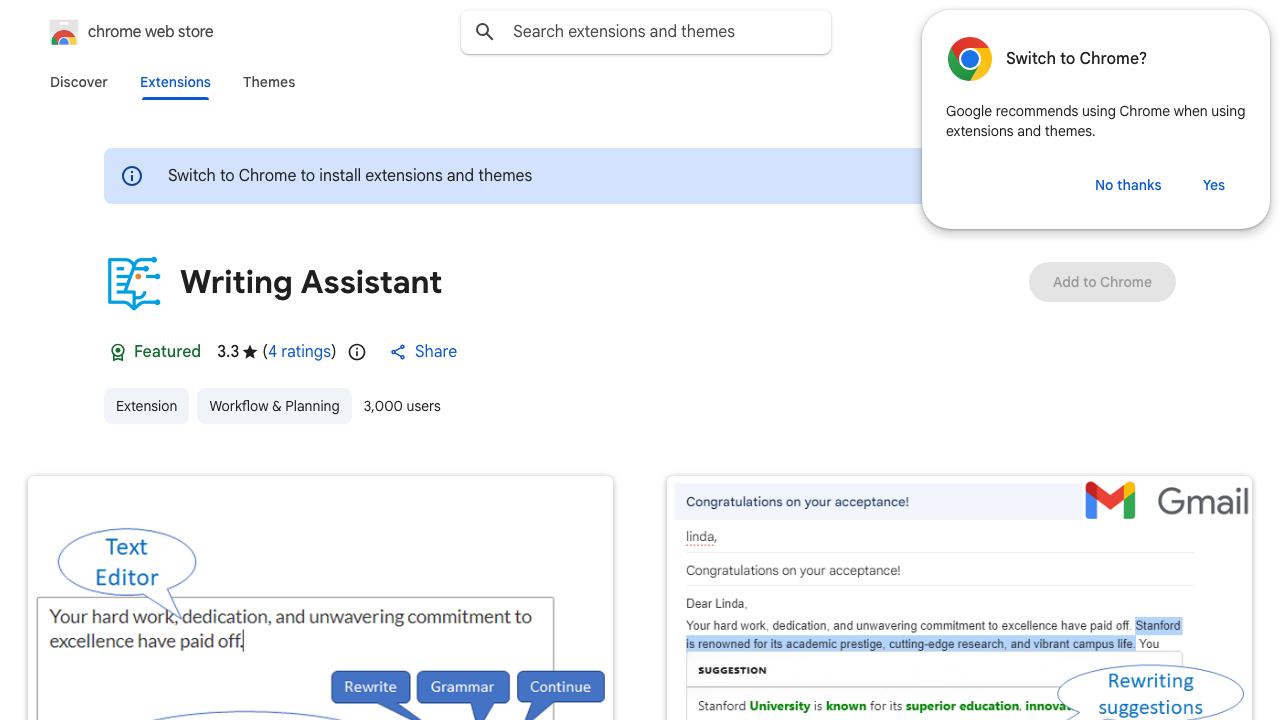This screenshot has height=720, width=1280.
Task: Switch to the Themes tab
Action: tap(269, 82)
